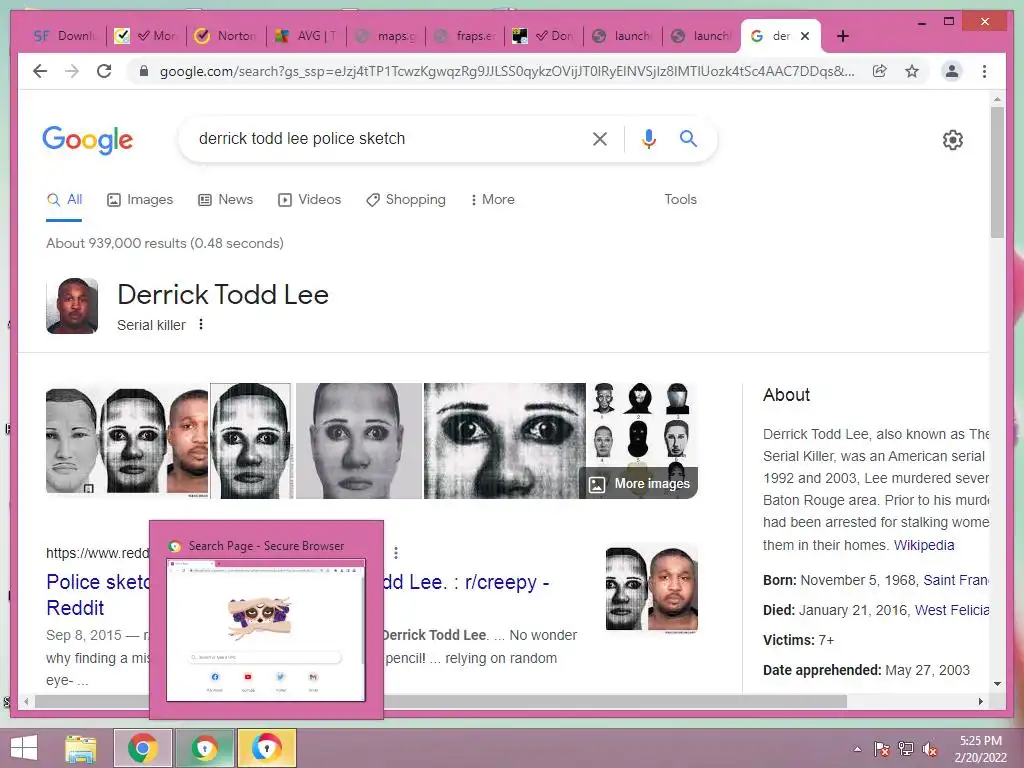Open the taskbar clock and date

[980, 749]
